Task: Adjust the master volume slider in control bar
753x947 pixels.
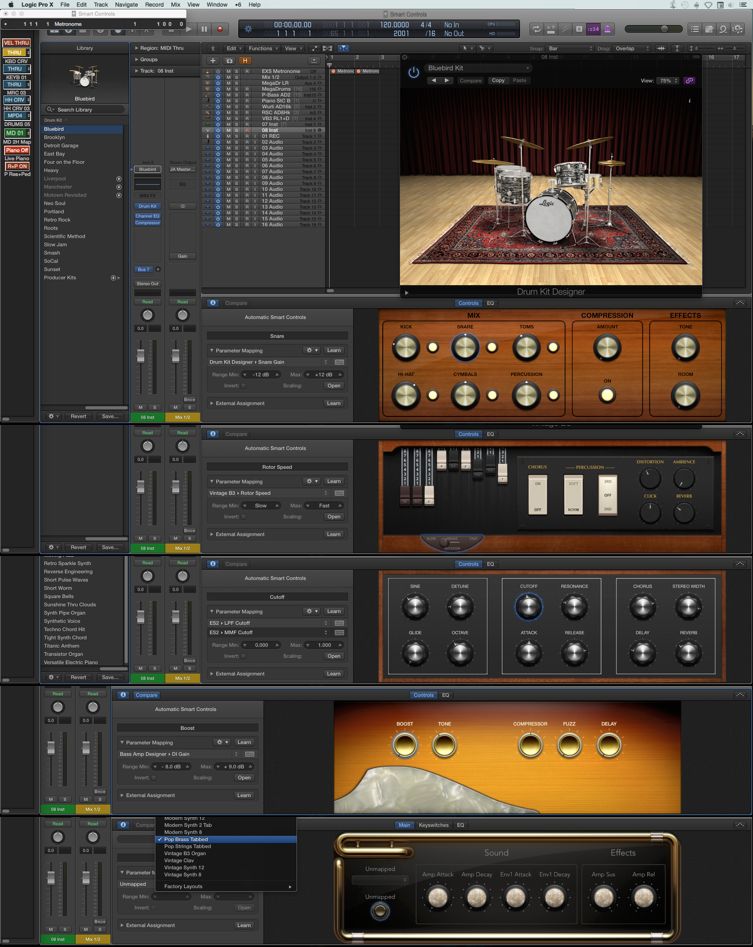Action: [655, 28]
